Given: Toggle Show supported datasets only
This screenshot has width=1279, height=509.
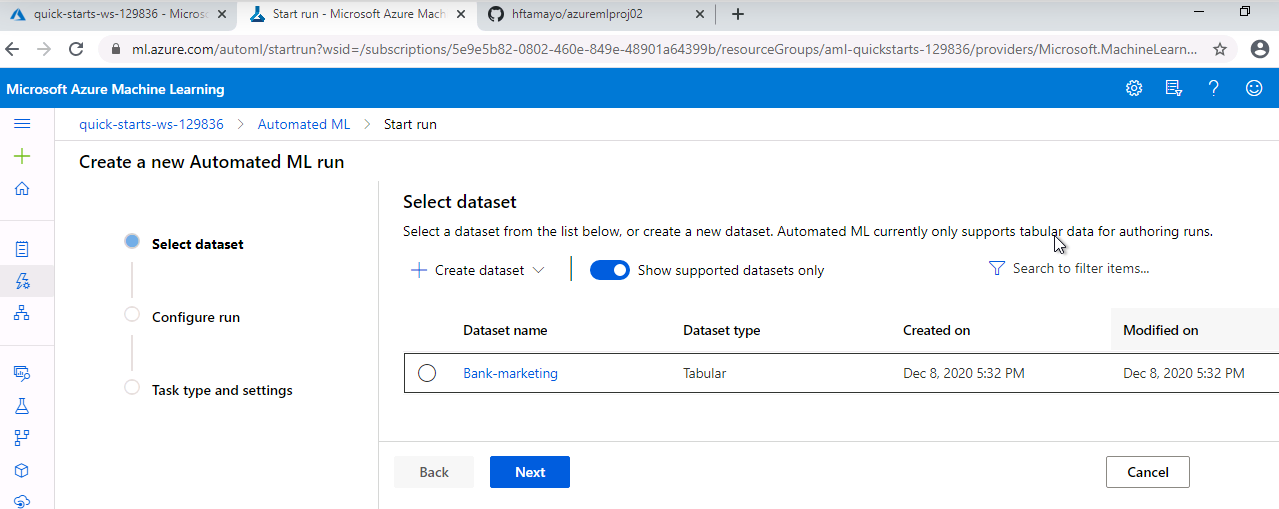Looking at the screenshot, I should (610, 270).
